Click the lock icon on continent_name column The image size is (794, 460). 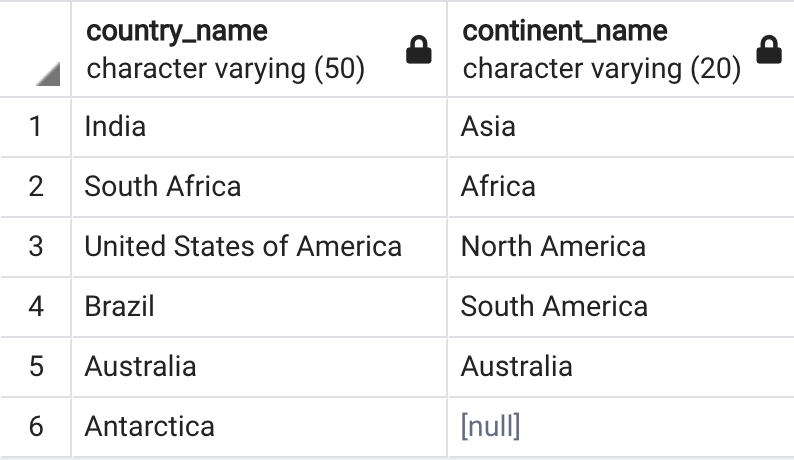click(769, 50)
